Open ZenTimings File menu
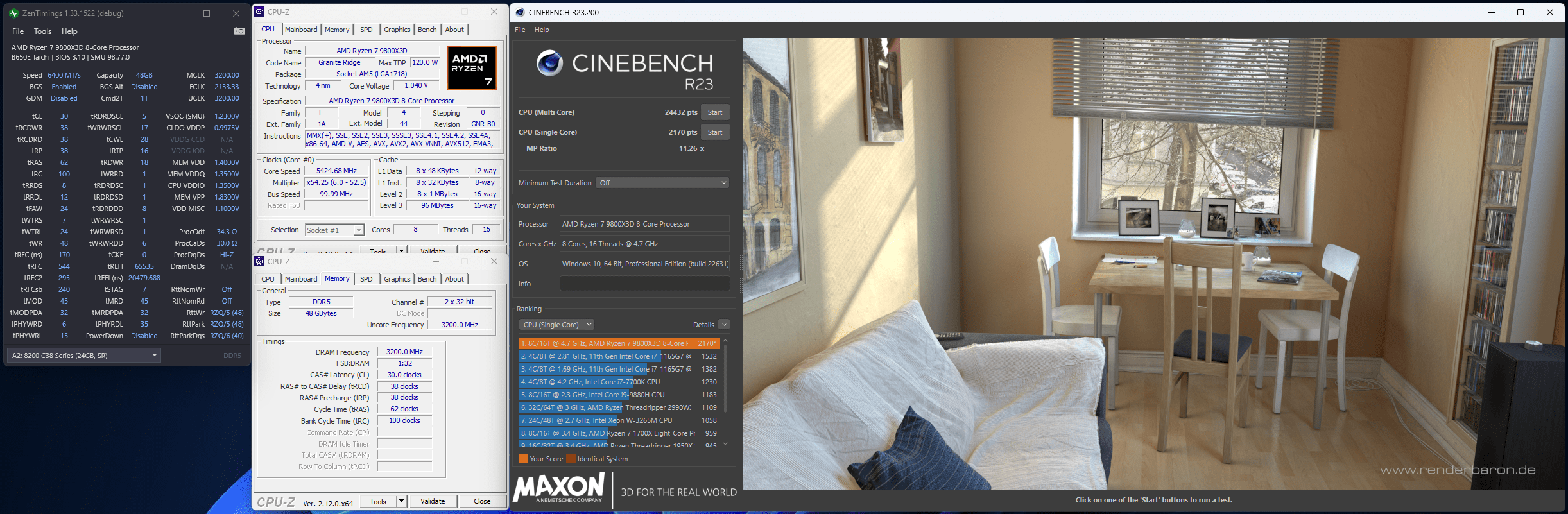Viewport: 1568px width, 514px height. tap(18, 31)
